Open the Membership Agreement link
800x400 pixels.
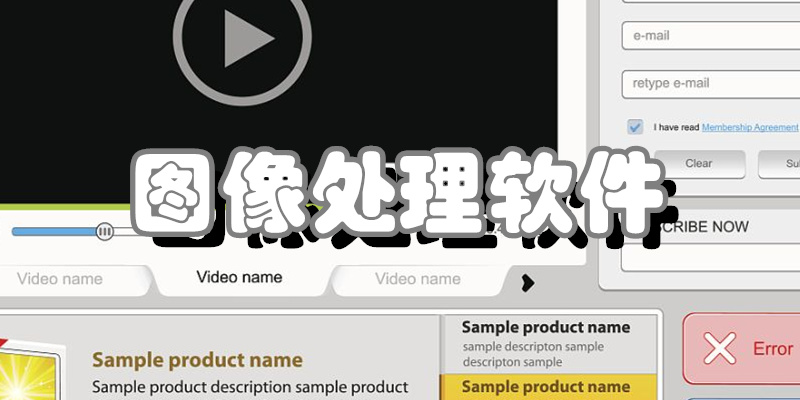pos(750,128)
